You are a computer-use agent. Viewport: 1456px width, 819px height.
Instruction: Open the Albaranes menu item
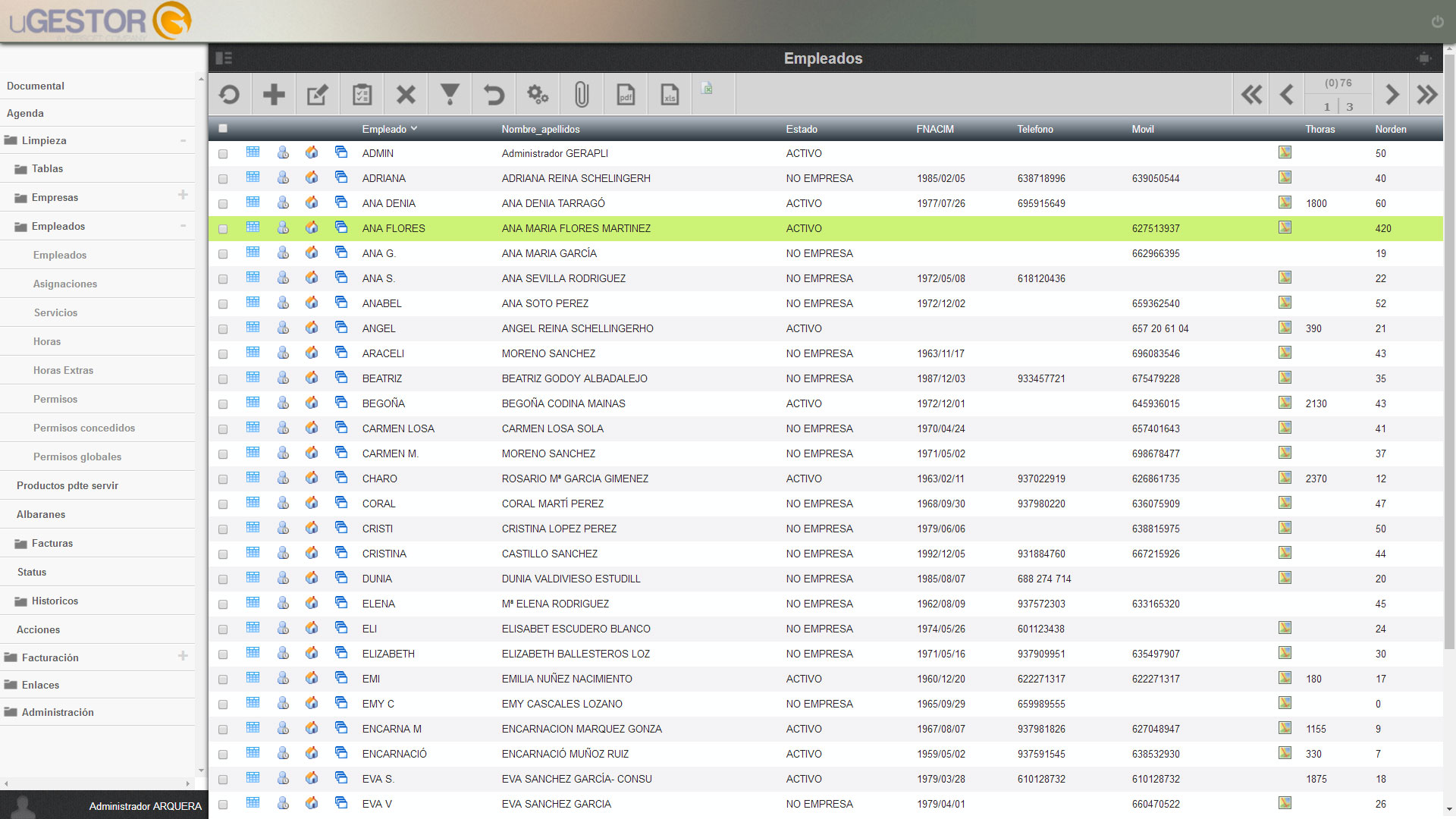(41, 514)
